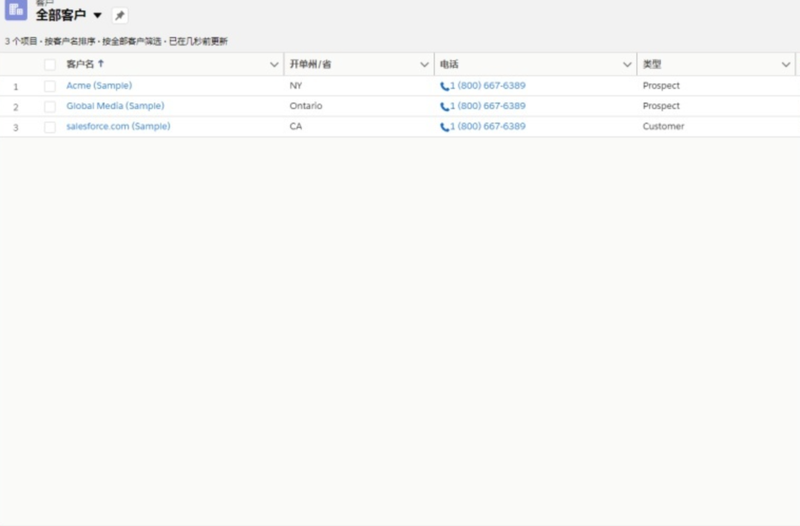Open the salesforce.com (Sample) account

118,126
